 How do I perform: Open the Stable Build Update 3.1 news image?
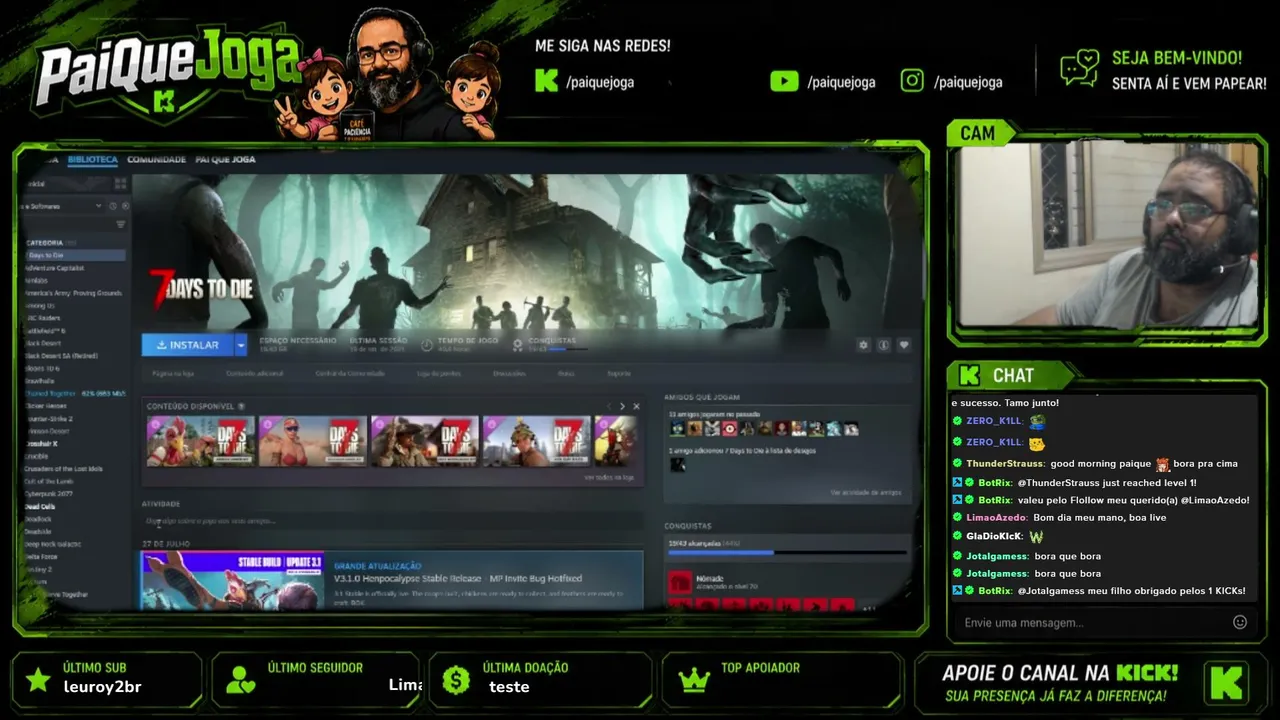[232, 580]
